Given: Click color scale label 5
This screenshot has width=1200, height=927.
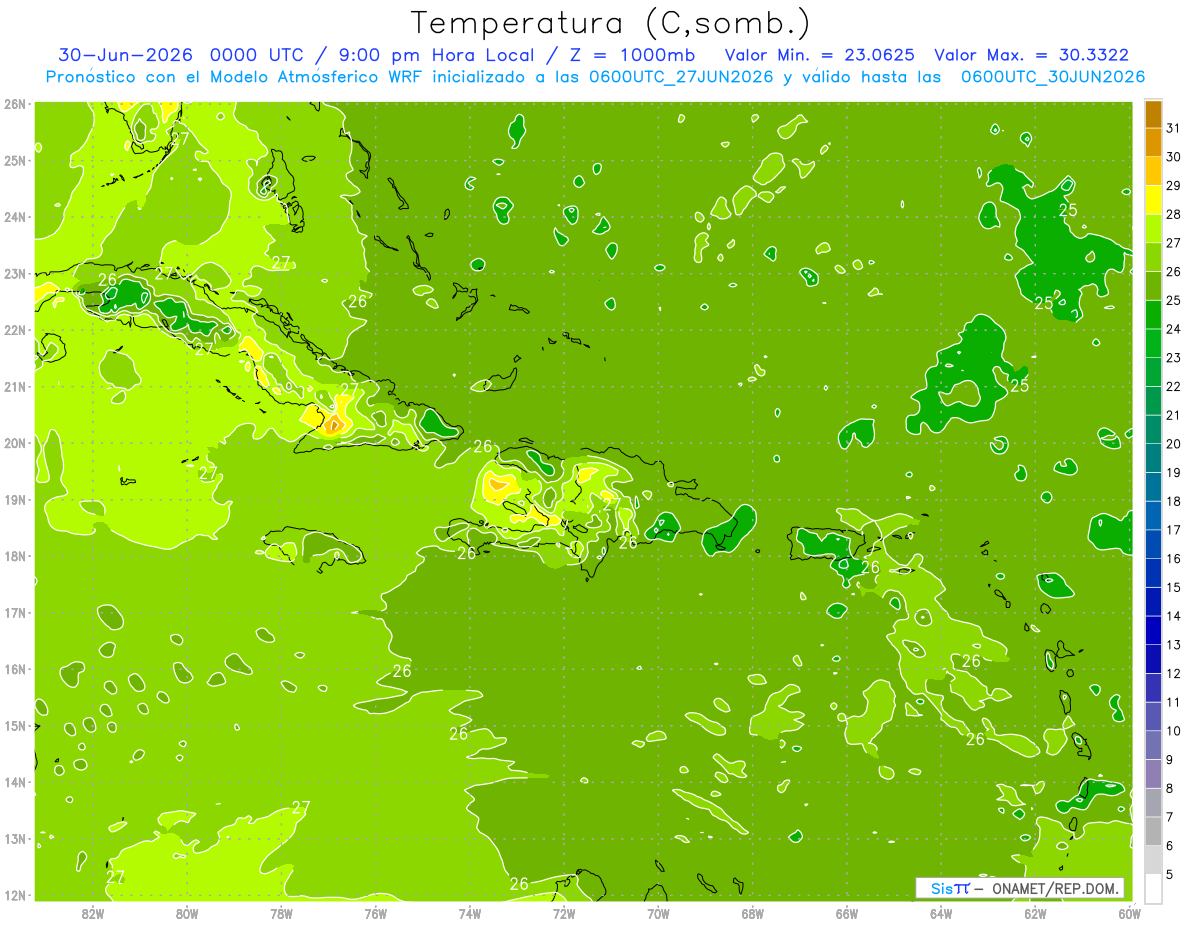Looking at the screenshot, I should pyautogui.click(x=1169, y=874).
